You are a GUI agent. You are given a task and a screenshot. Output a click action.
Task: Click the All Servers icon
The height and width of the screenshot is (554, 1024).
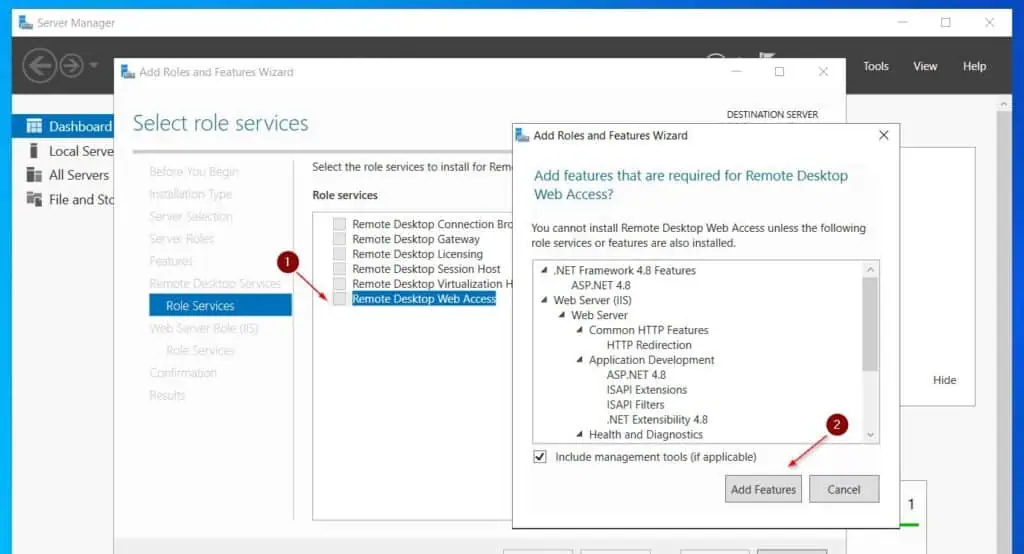(34, 175)
